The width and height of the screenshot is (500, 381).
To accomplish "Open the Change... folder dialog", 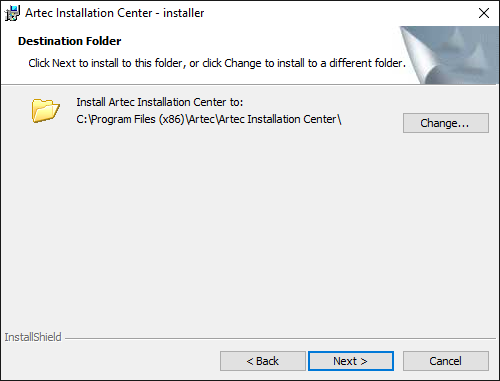I will pyautogui.click(x=446, y=123).
